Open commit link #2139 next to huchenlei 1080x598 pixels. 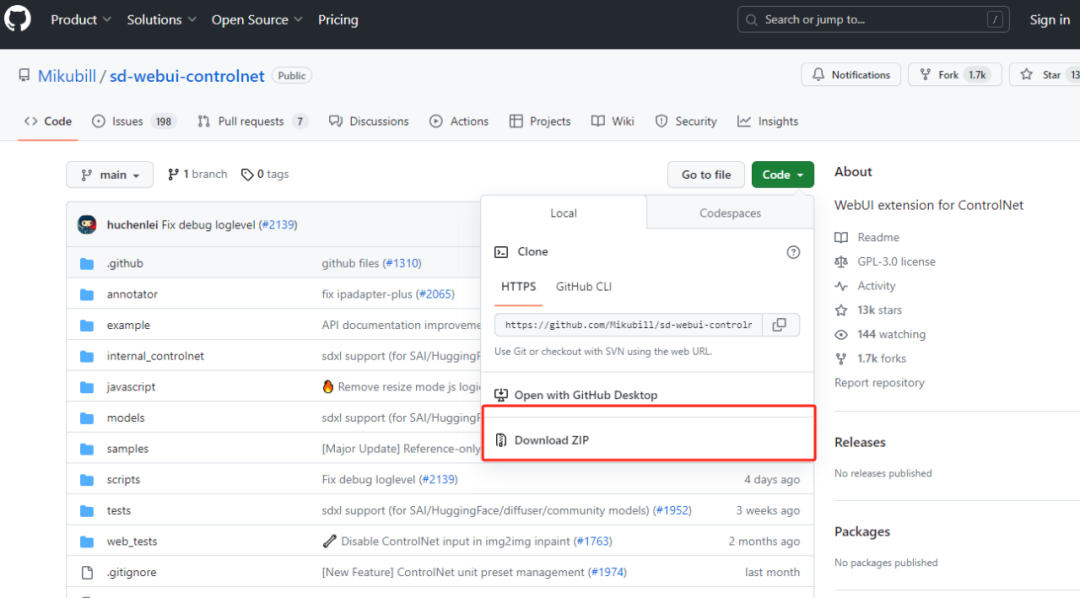point(278,225)
